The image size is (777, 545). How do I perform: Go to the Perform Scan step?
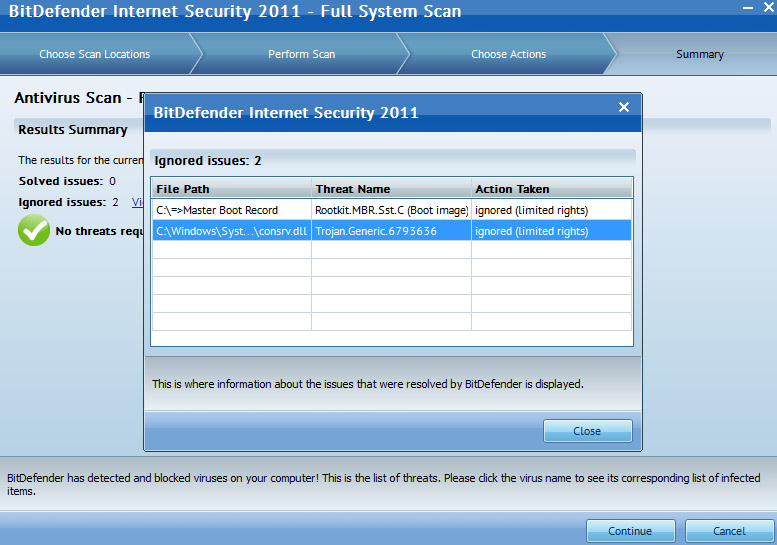click(302, 54)
